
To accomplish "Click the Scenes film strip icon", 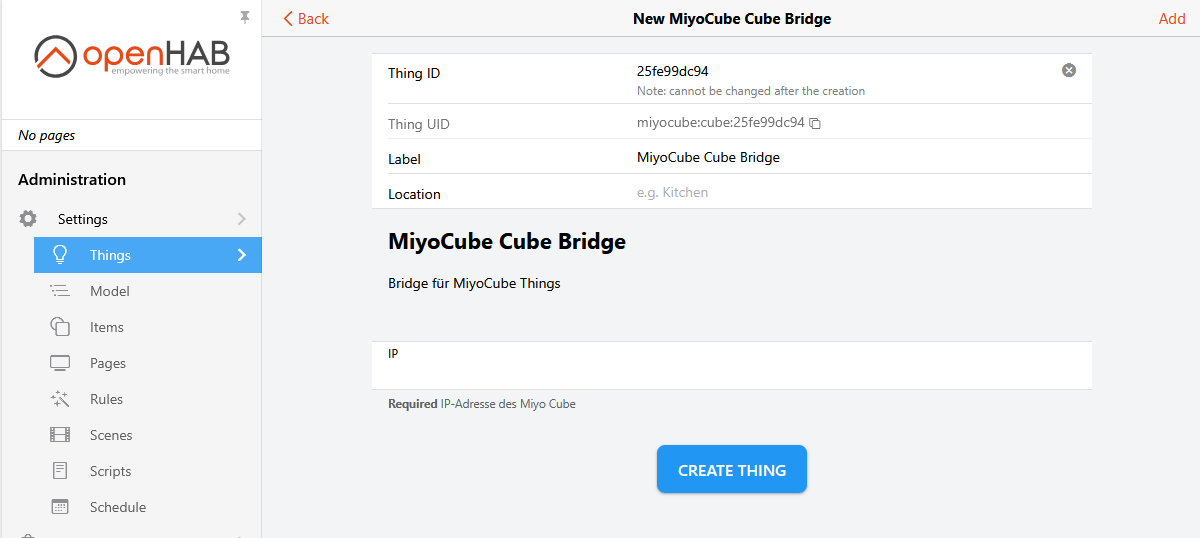I will click(x=60, y=435).
